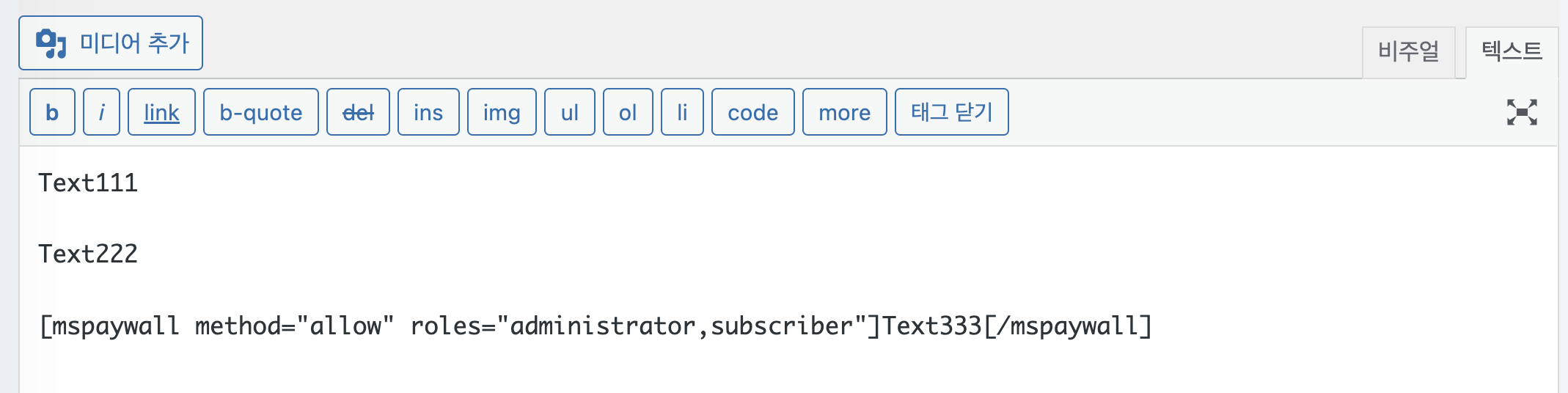
Task: Toggle distraction-free fullscreen writing mode
Action: tap(1522, 112)
